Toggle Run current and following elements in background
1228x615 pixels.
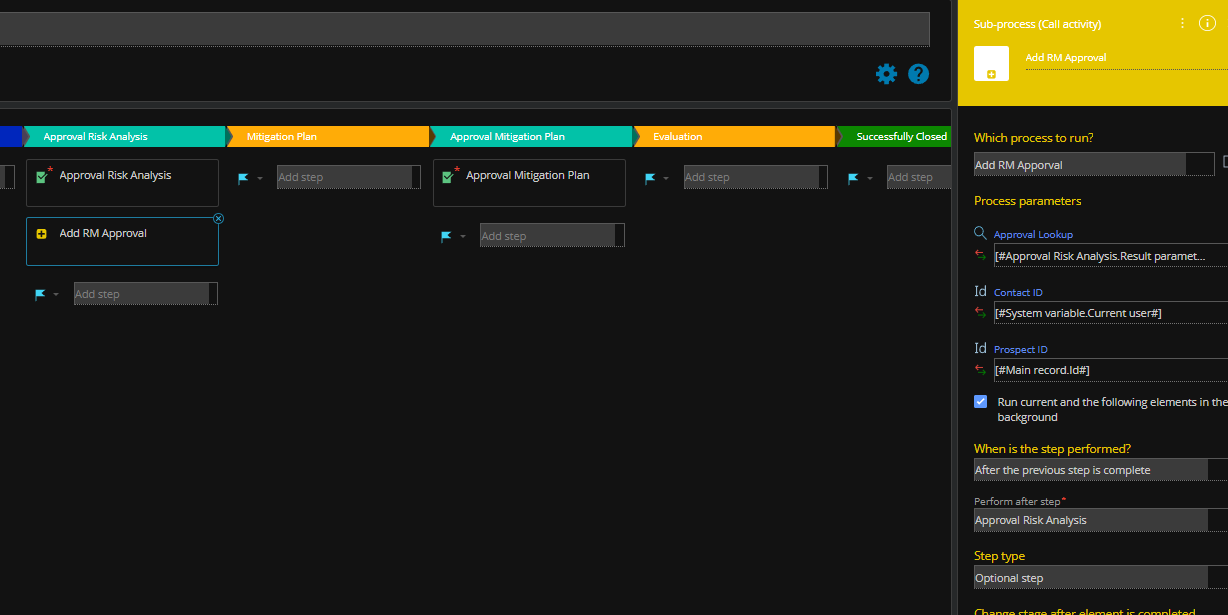click(x=981, y=402)
